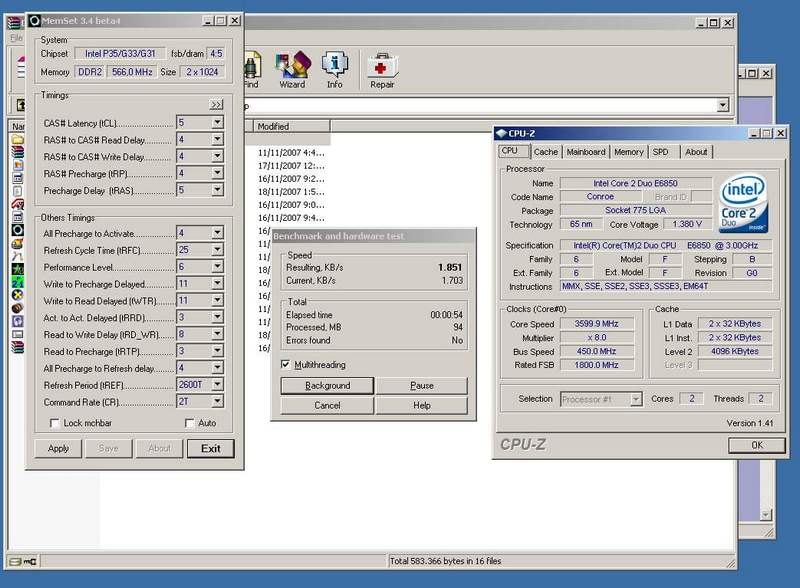Click OK in the CPU-Z window
Viewport: 800px width, 588px height.
[x=757, y=446]
